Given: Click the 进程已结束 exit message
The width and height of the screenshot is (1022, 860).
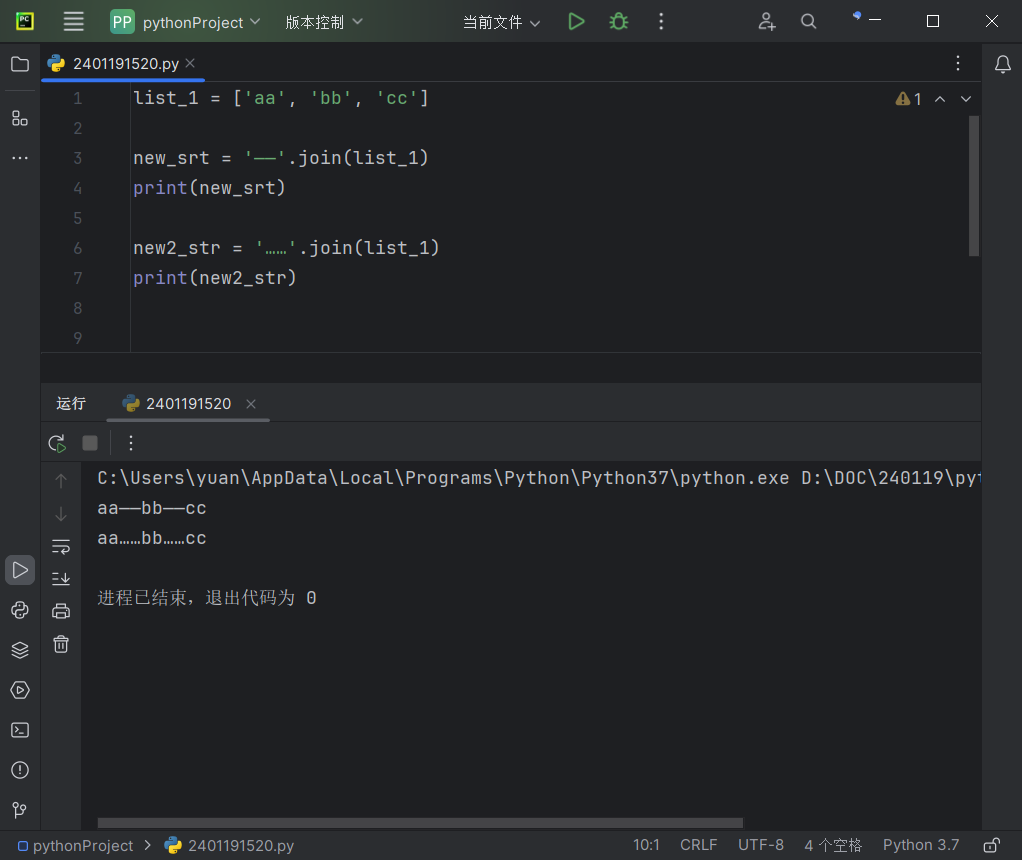Looking at the screenshot, I should pyautogui.click(x=207, y=598).
